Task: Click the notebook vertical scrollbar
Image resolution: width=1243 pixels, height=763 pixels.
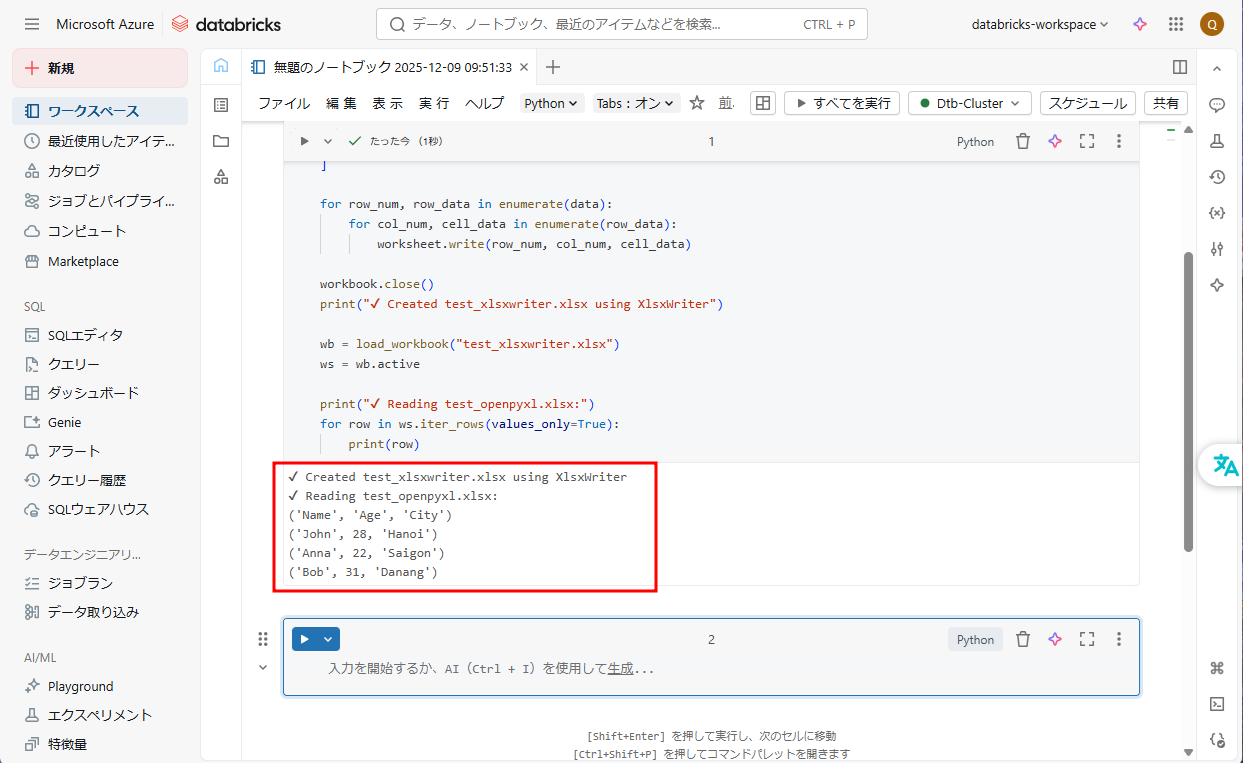Action: [1188, 400]
